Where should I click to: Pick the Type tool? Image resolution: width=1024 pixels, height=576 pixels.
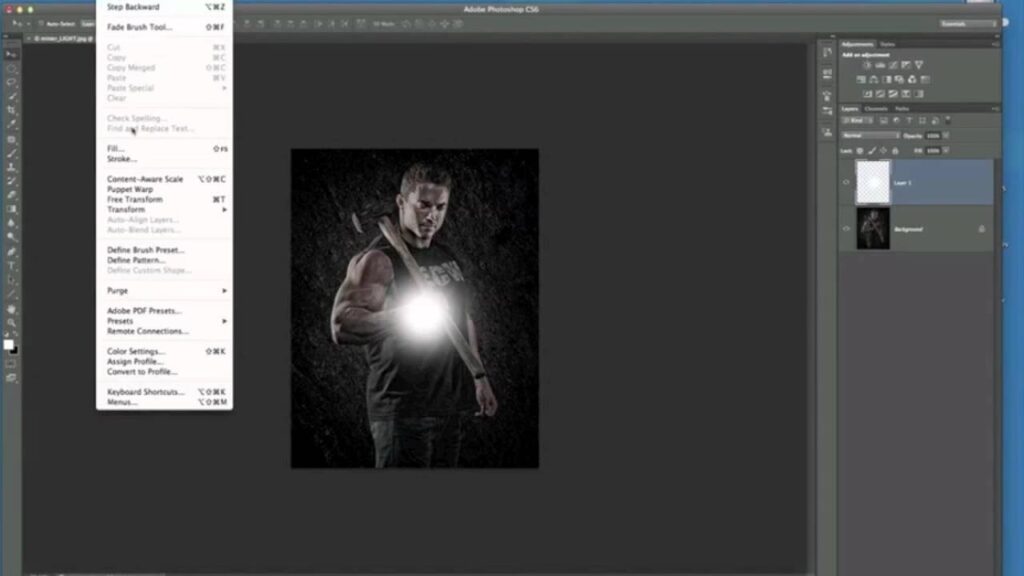11,267
